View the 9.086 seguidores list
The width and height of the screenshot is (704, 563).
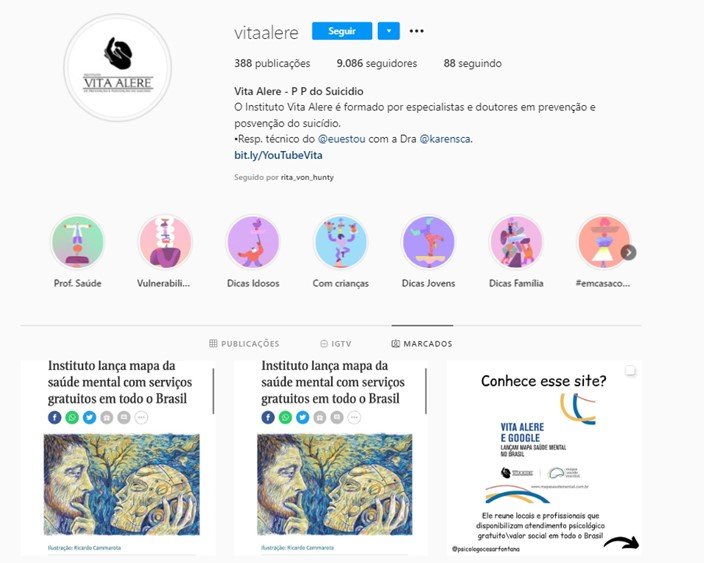tap(377, 63)
